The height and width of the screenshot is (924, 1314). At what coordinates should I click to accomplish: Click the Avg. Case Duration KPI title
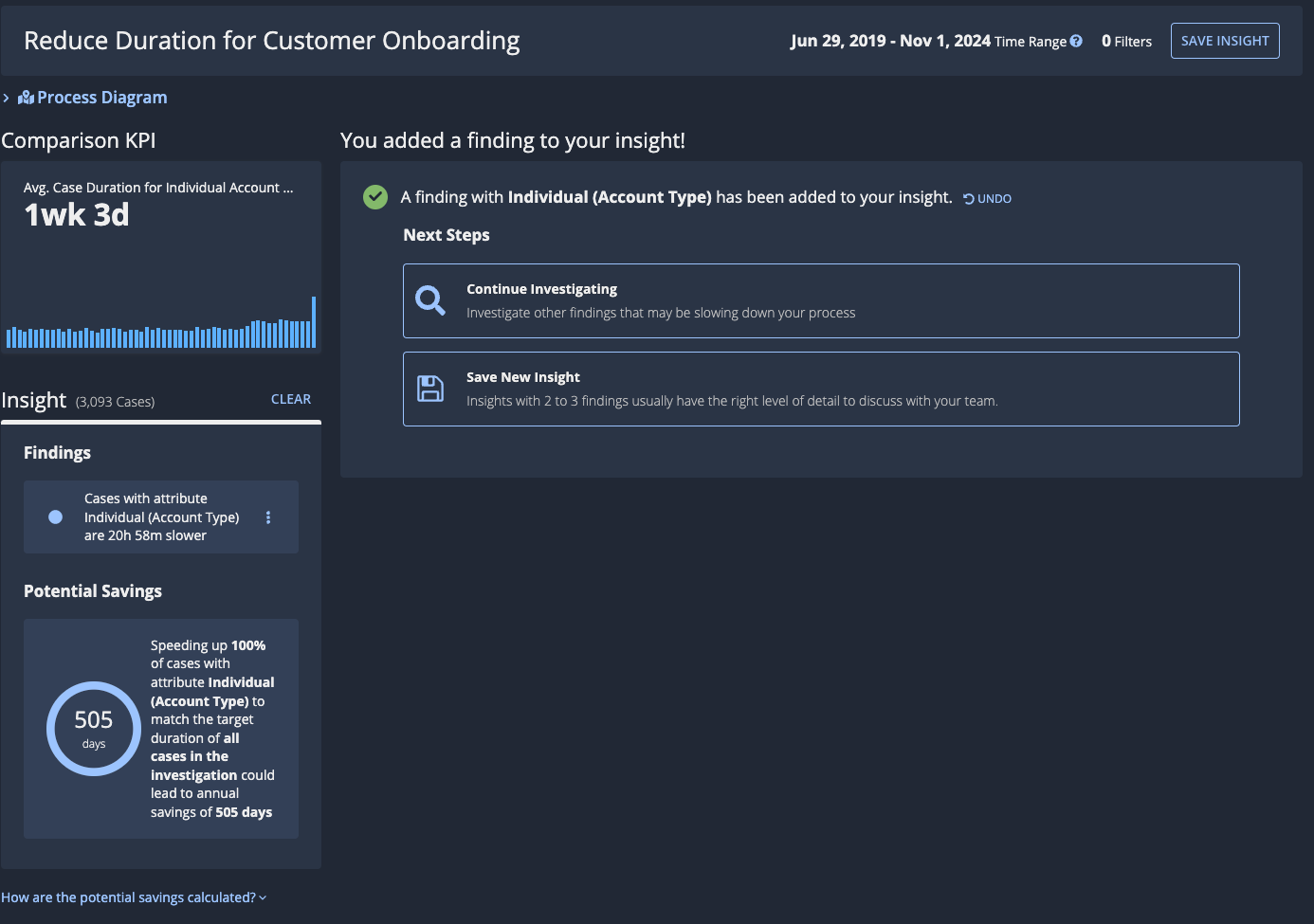coord(158,188)
